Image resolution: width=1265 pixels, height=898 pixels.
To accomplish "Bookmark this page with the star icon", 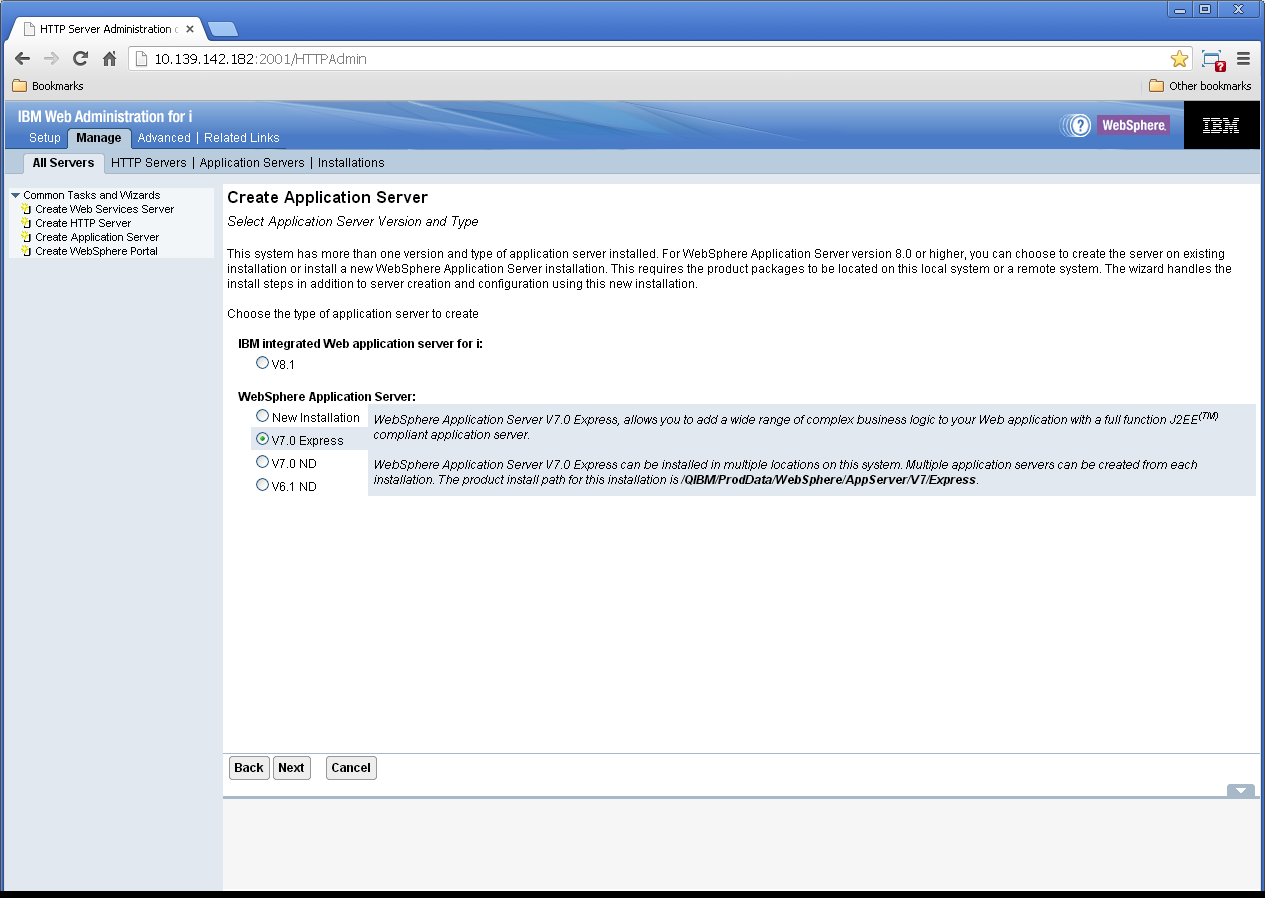I will [1180, 59].
